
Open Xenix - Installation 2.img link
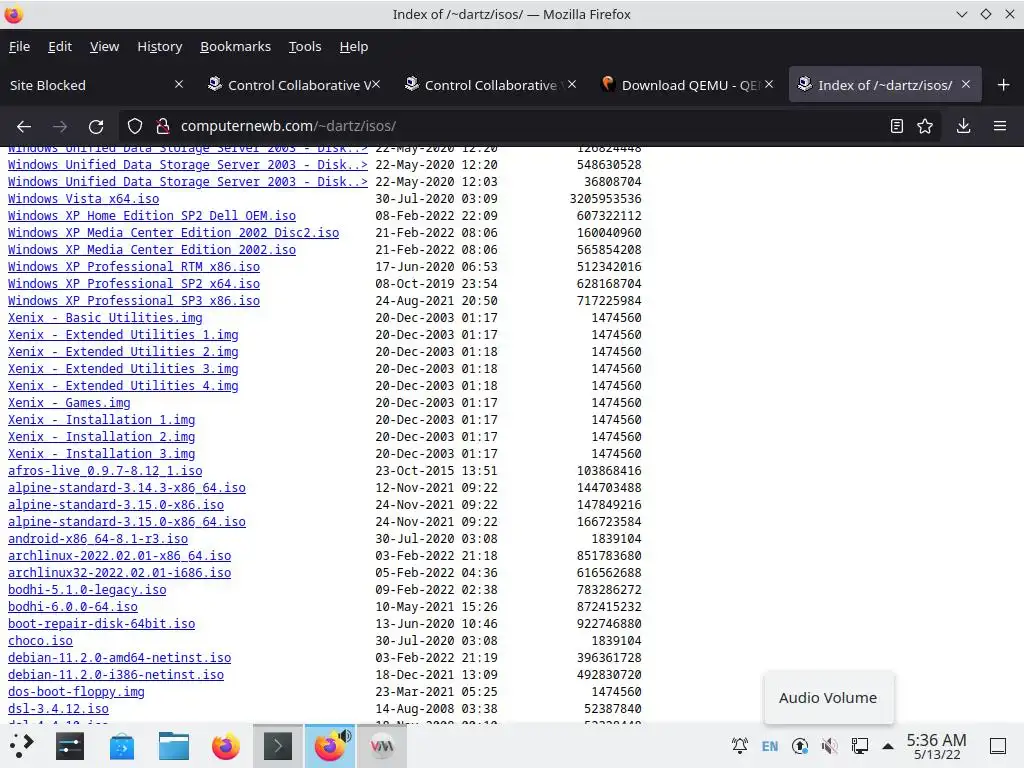pos(101,436)
